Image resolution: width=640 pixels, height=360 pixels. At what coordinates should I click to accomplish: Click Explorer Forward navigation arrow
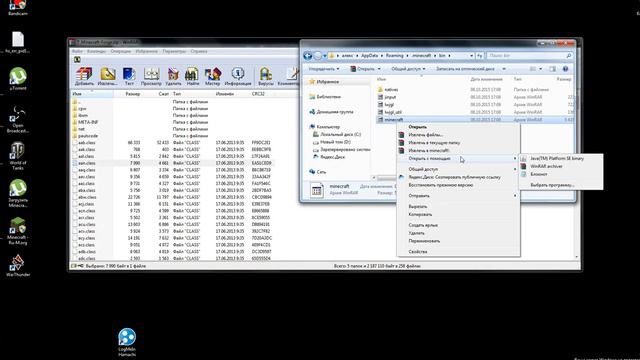(318, 56)
